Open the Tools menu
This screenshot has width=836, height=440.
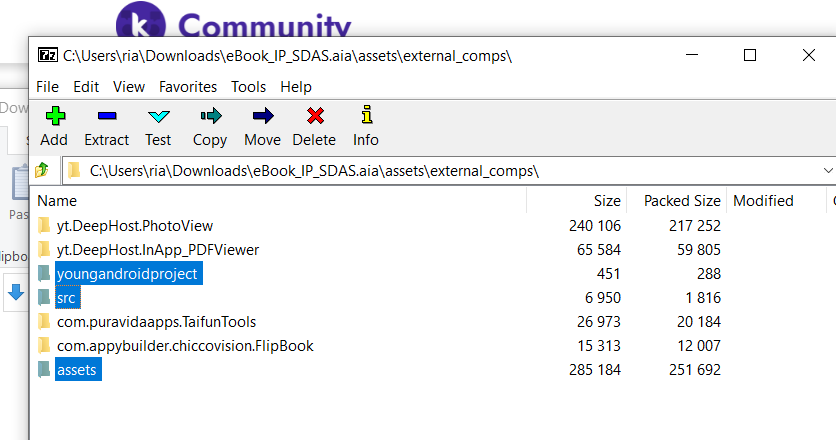(x=248, y=86)
